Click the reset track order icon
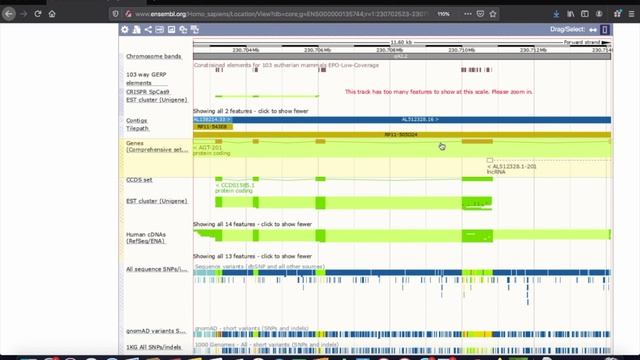 [x=195, y=29]
